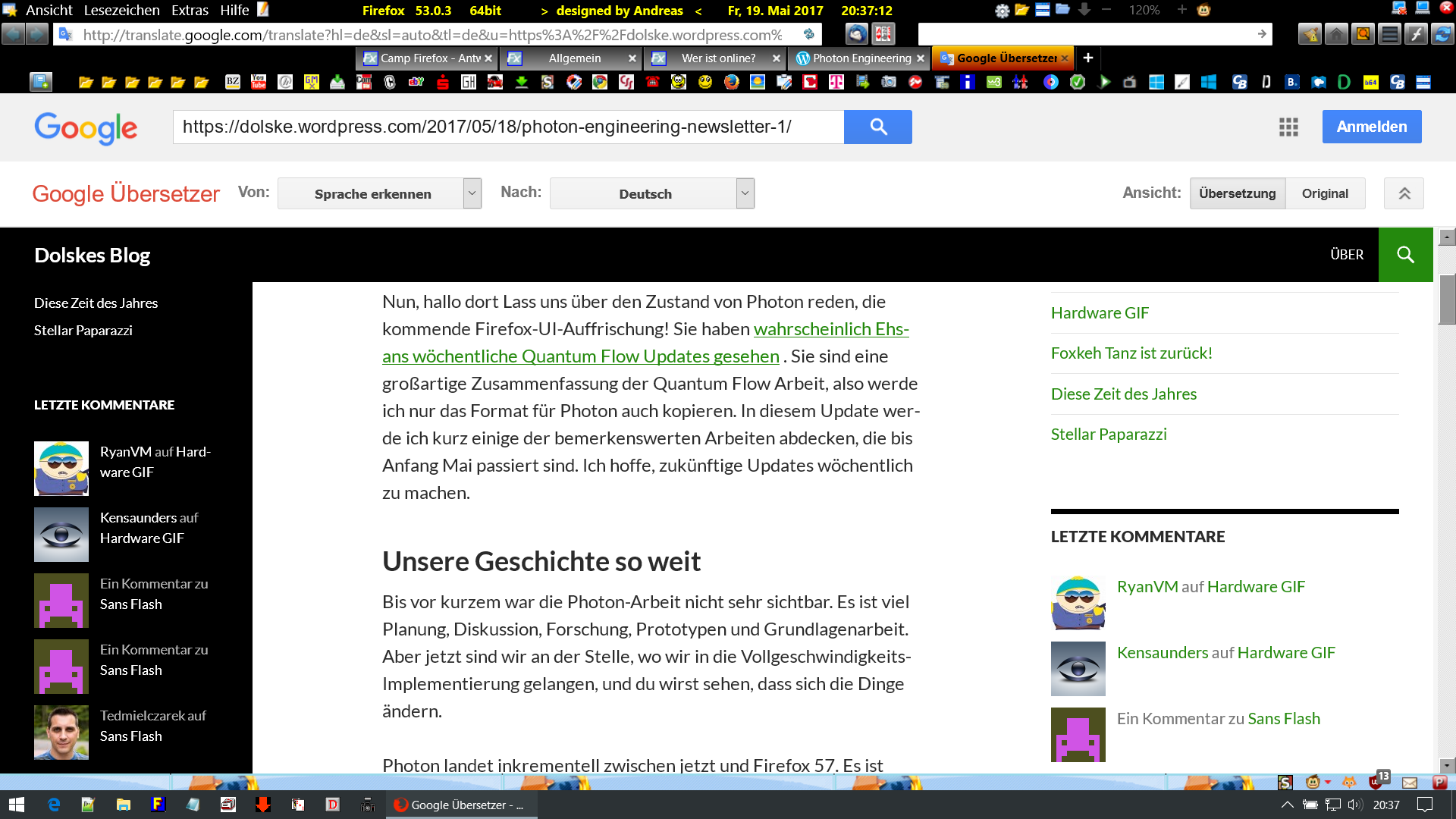Click the uBlock Origin shield icon
Image resolution: width=1456 pixels, height=819 pixels.
point(1375,782)
